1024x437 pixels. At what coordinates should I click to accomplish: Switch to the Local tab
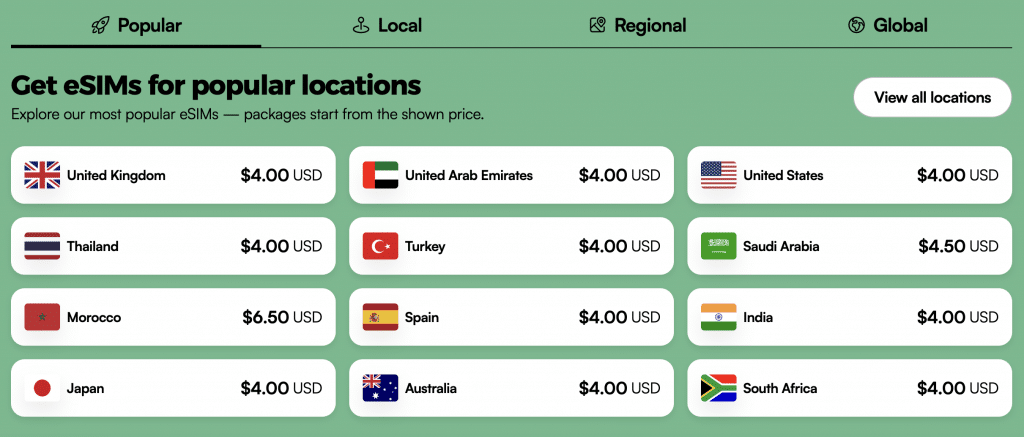point(387,25)
